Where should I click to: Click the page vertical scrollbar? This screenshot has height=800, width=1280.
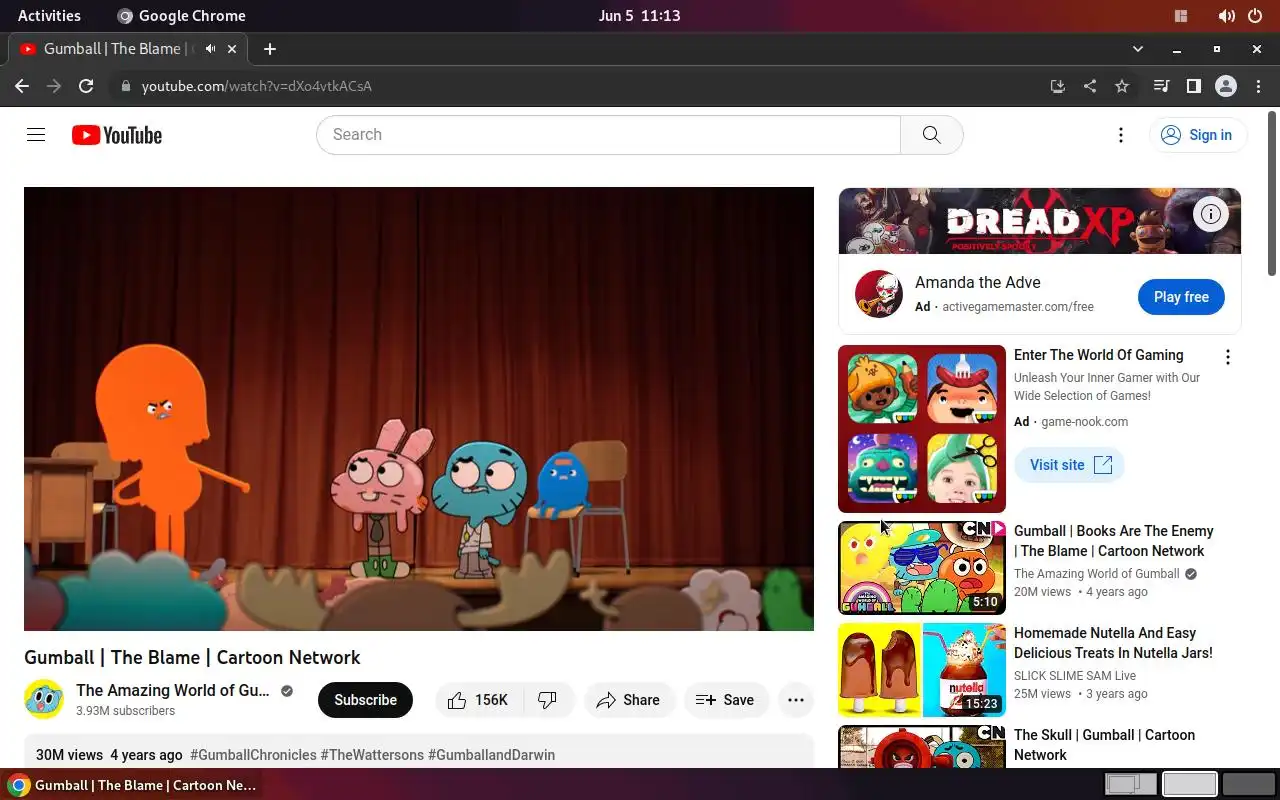click(1272, 195)
